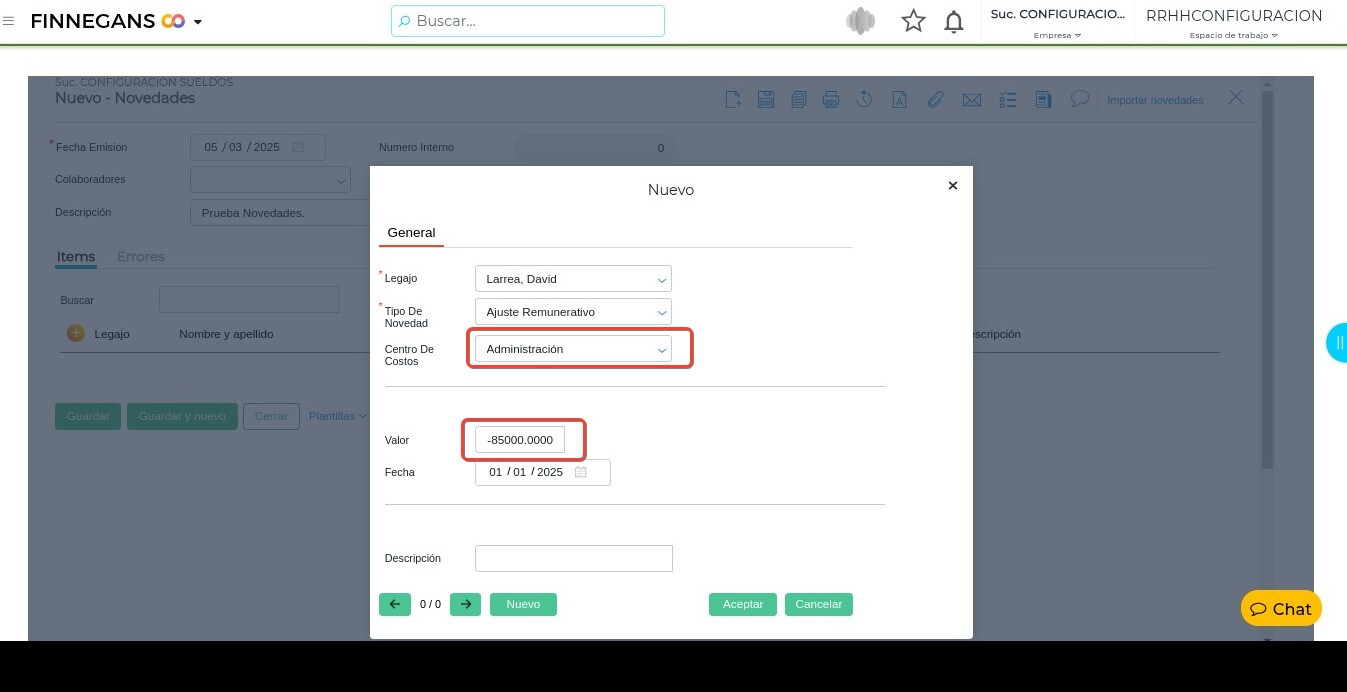Expand the Plantillas dropdown
The height and width of the screenshot is (692, 1347).
[337, 416]
